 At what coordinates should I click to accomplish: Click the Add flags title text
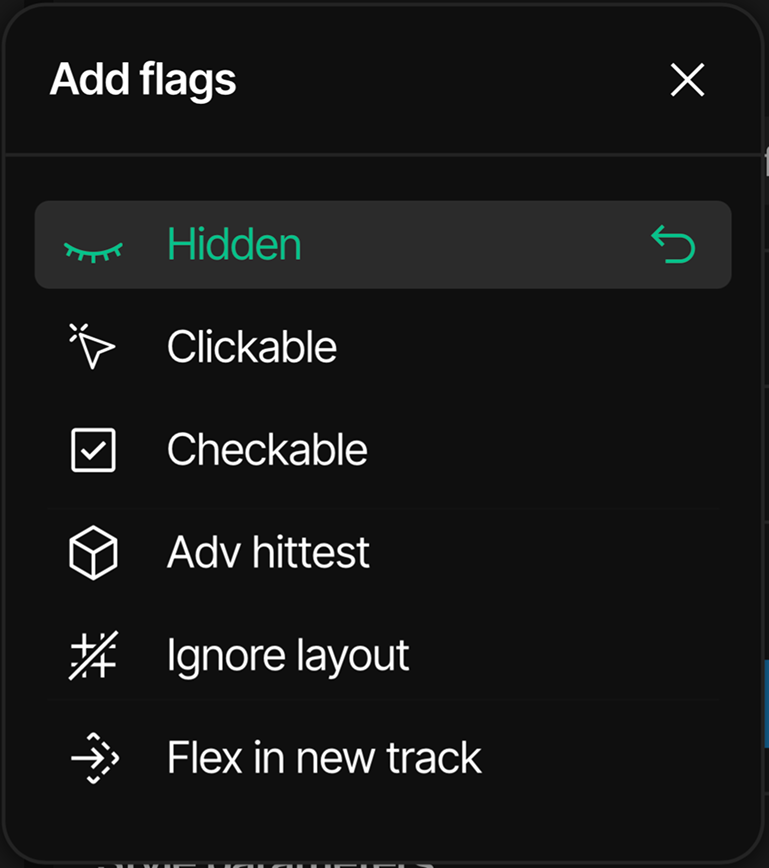[143, 80]
